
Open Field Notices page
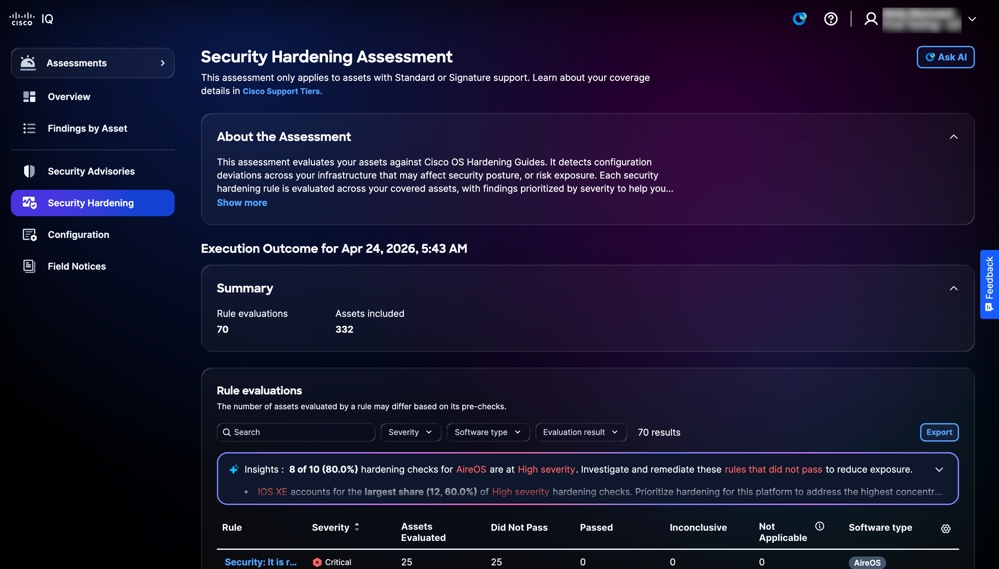click(76, 266)
